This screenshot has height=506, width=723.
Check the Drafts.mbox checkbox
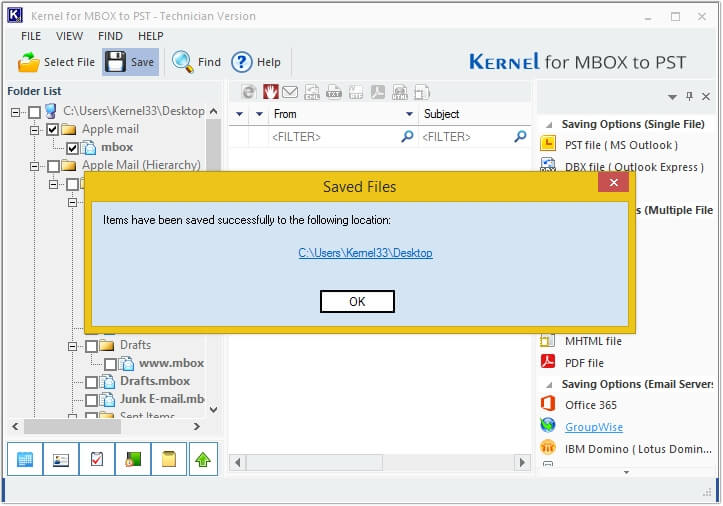coord(91,382)
